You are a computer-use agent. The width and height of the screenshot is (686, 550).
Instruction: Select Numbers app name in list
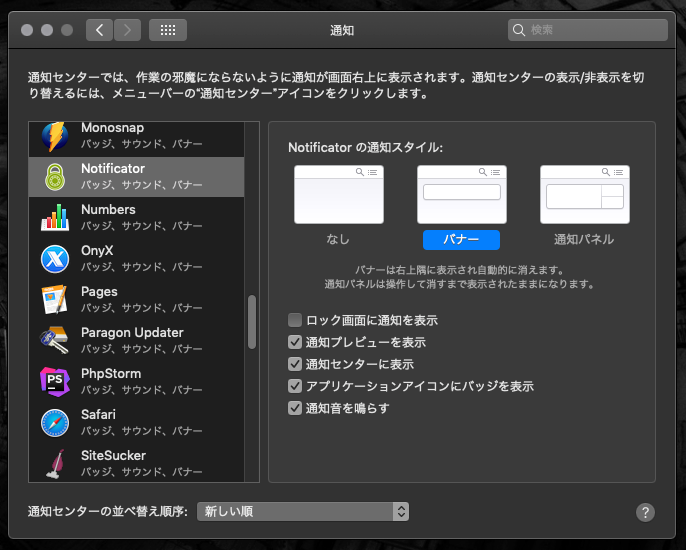point(108,210)
